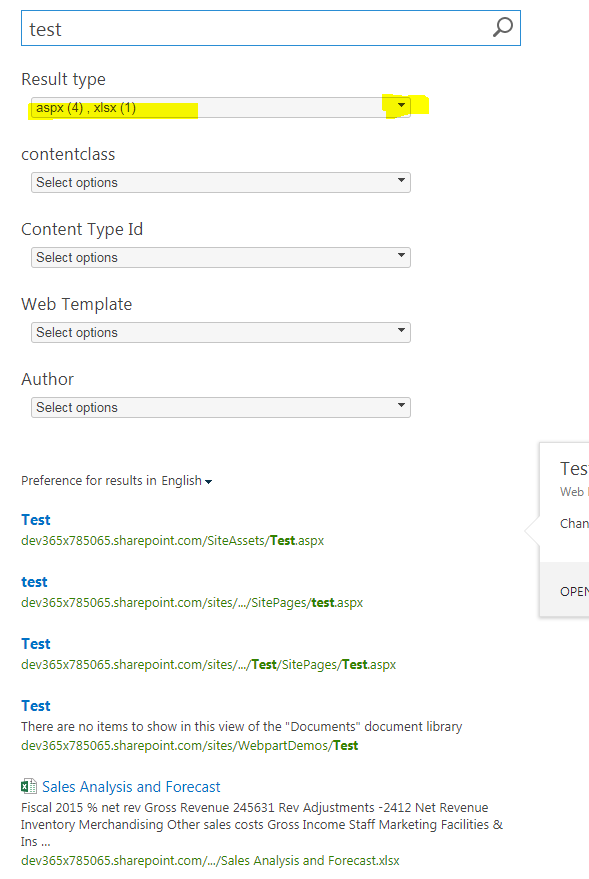Viewport: 589px width, 879px height.
Task: Open the first Test search result
Action: point(35,519)
